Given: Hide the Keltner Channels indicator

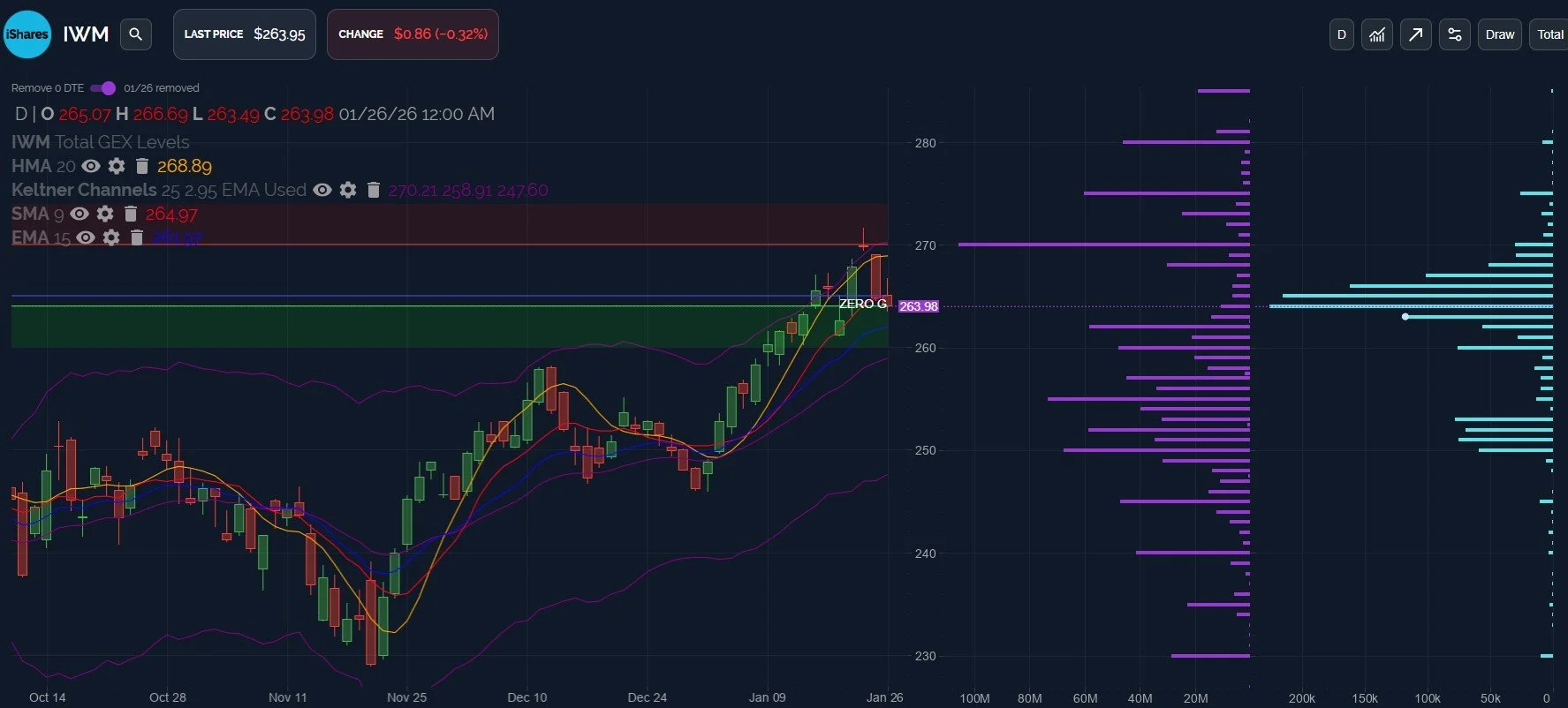Looking at the screenshot, I should point(322,190).
